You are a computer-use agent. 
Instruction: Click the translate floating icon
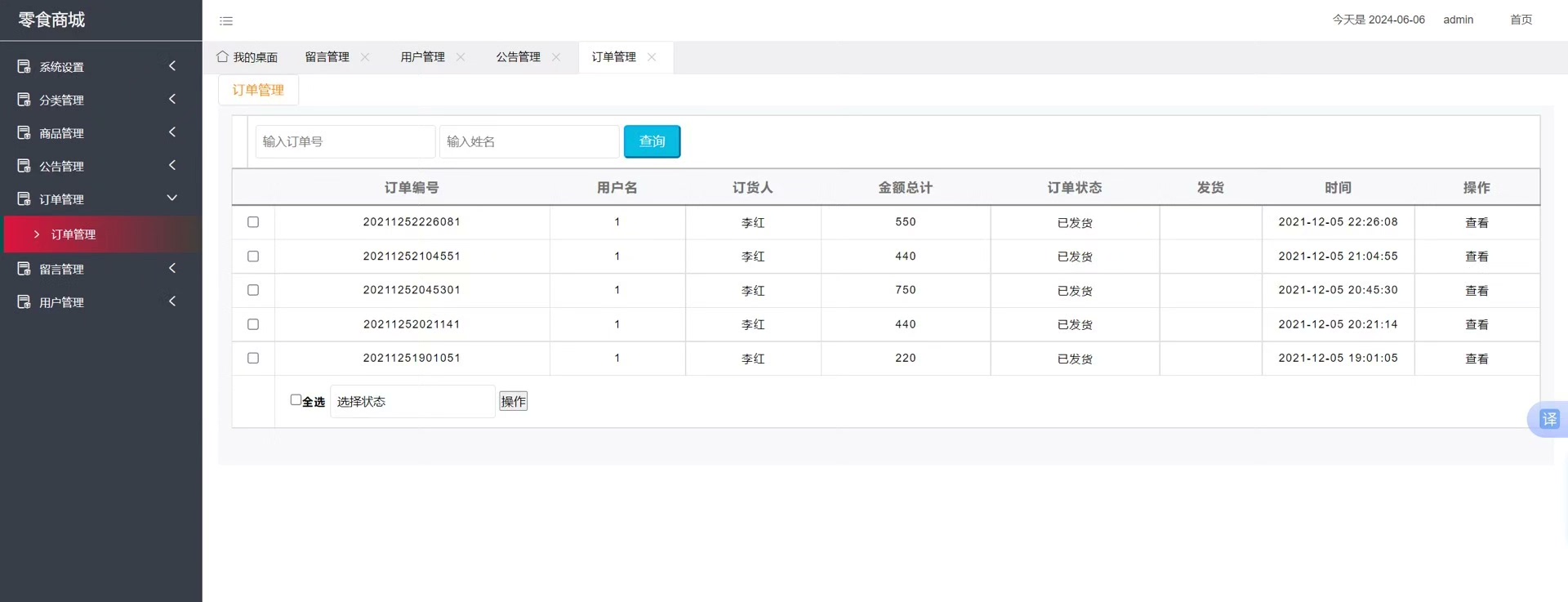(x=1548, y=420)
